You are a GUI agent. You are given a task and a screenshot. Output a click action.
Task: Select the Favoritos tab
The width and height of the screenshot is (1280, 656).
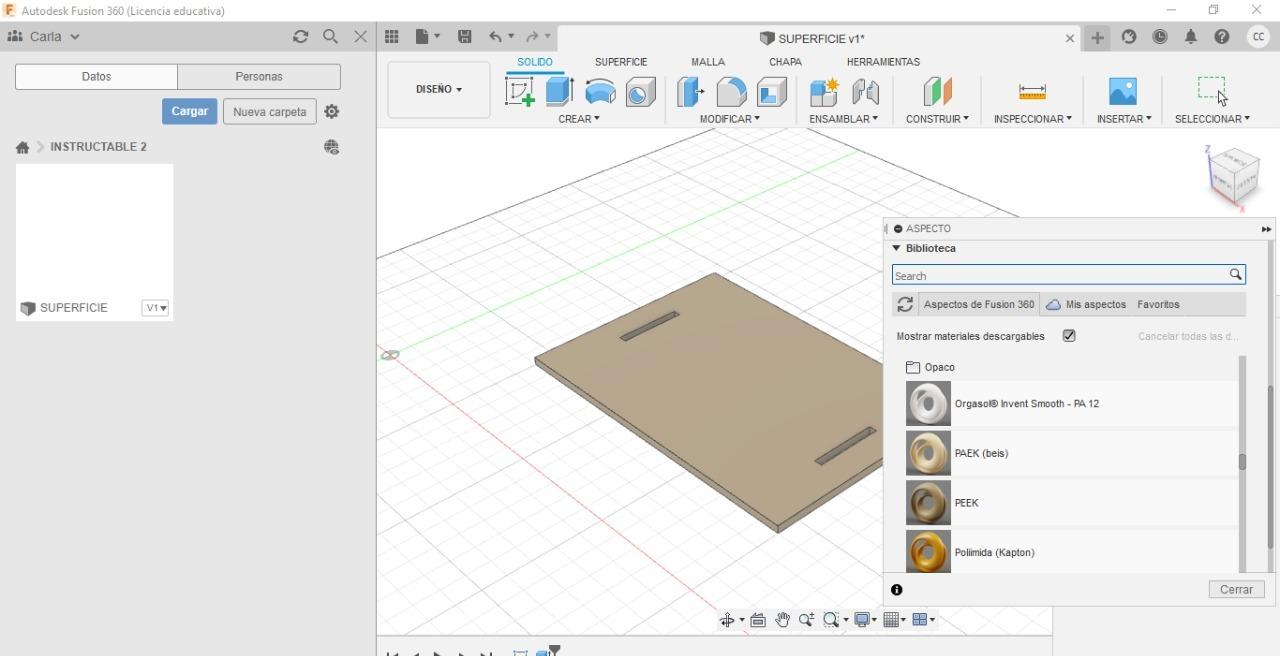click(x=1158, y=304)
